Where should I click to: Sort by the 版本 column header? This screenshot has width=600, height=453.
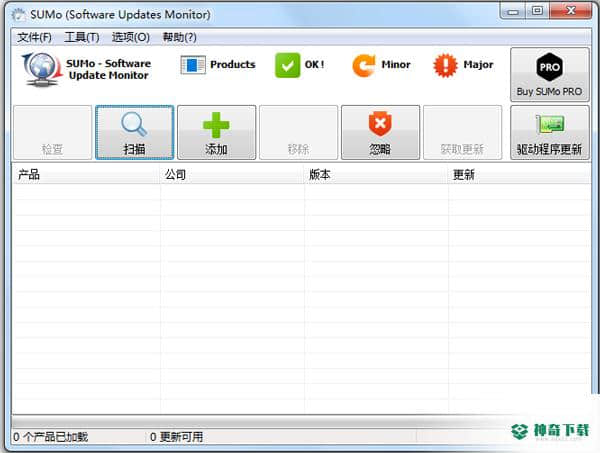click(x=376, y=175)
